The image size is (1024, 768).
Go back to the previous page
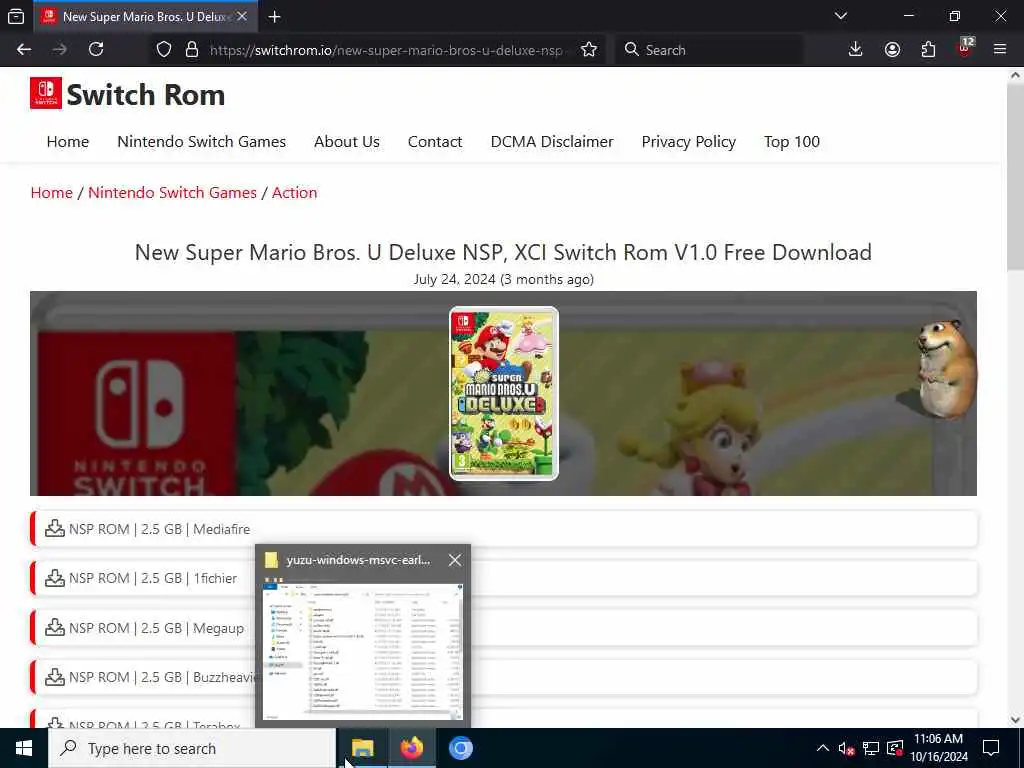pos(24,50)
